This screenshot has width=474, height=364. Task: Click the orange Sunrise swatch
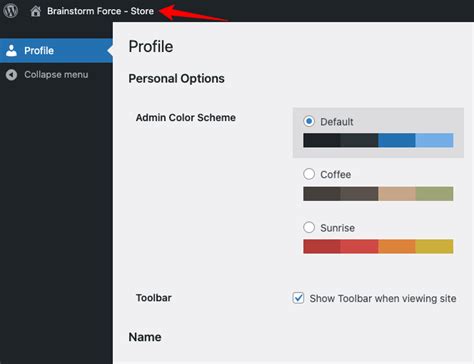click(397, 246)
